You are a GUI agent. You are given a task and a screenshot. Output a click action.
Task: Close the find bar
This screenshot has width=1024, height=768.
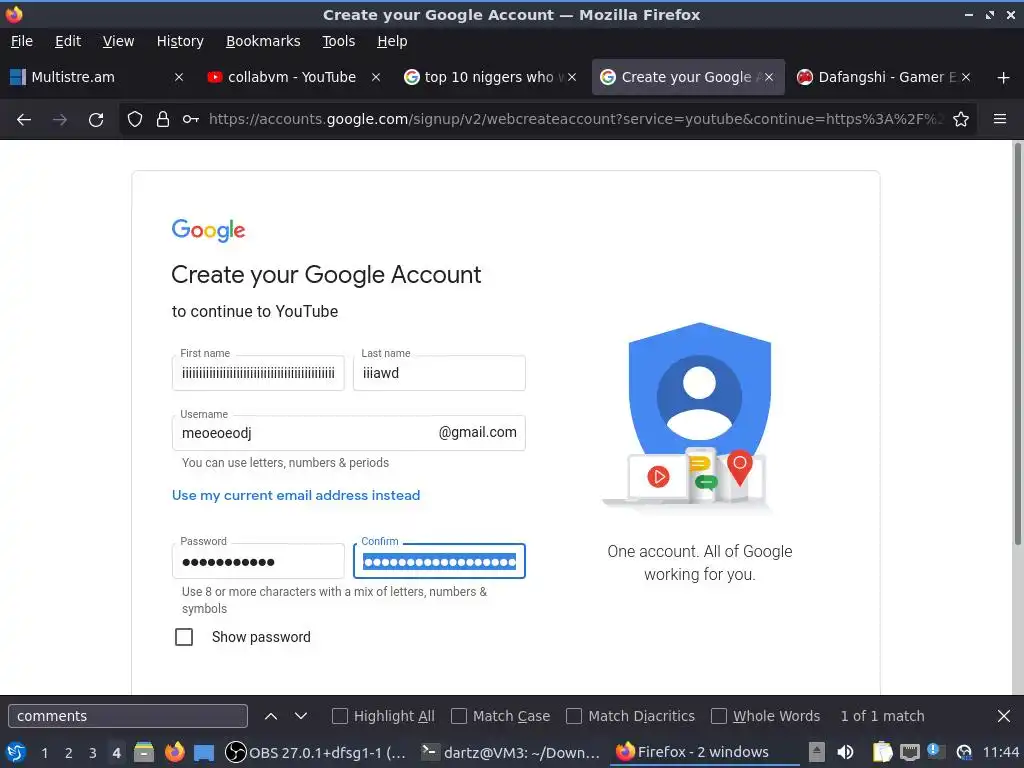coord(1004,716)
